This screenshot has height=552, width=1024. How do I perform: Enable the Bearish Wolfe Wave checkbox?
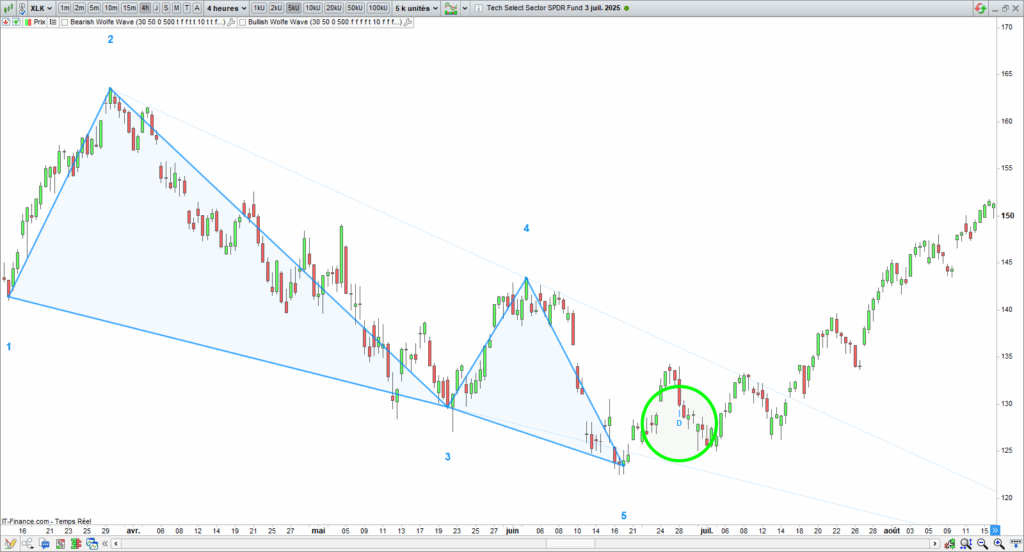pos(65,21)
